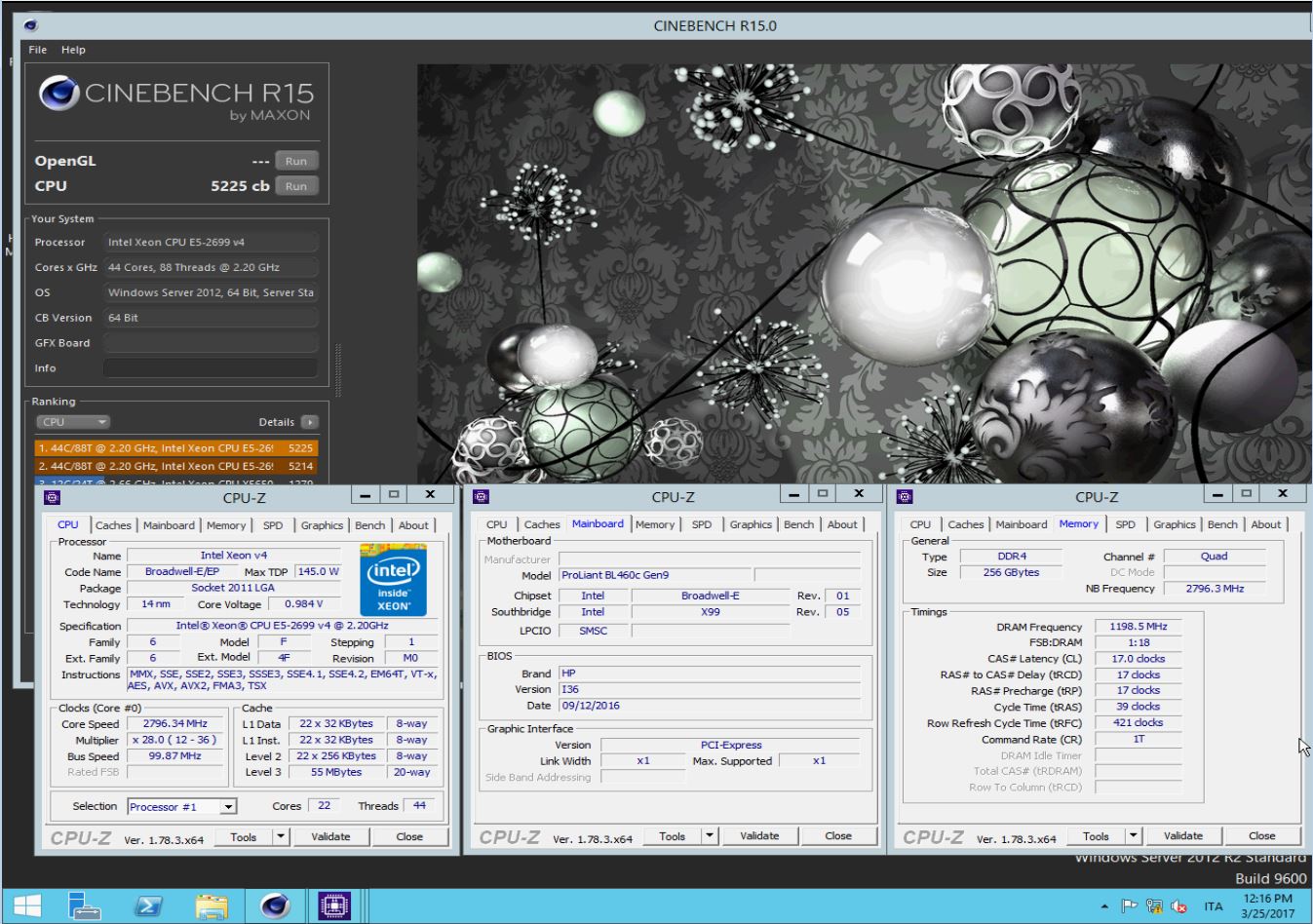Click the DRAM Frequency value 1198.5 MHz
Image resolution: width=1313 pixels, height=924 pixels.
(x=1139, y=627)
